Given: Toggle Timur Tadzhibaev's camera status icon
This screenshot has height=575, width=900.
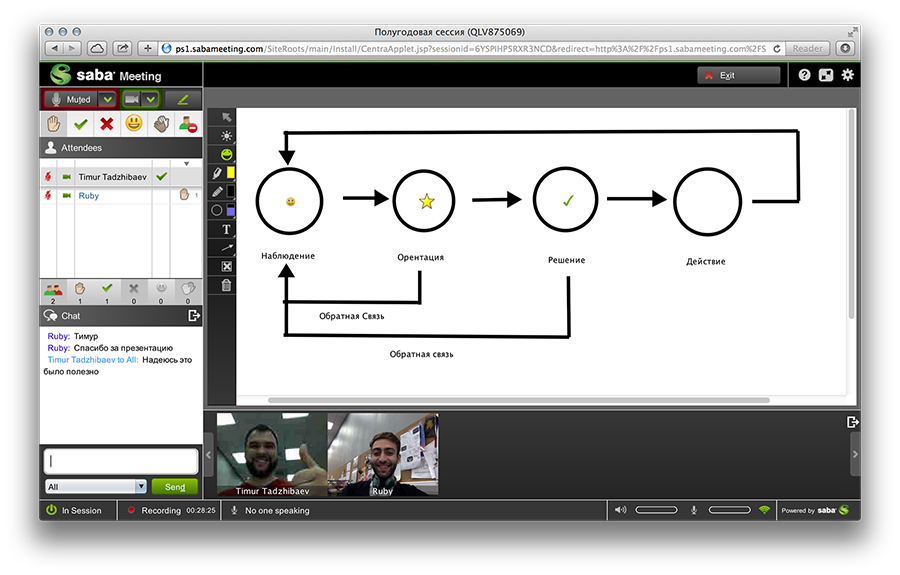Looking at the screenshot, I should [x=67, y=177].
